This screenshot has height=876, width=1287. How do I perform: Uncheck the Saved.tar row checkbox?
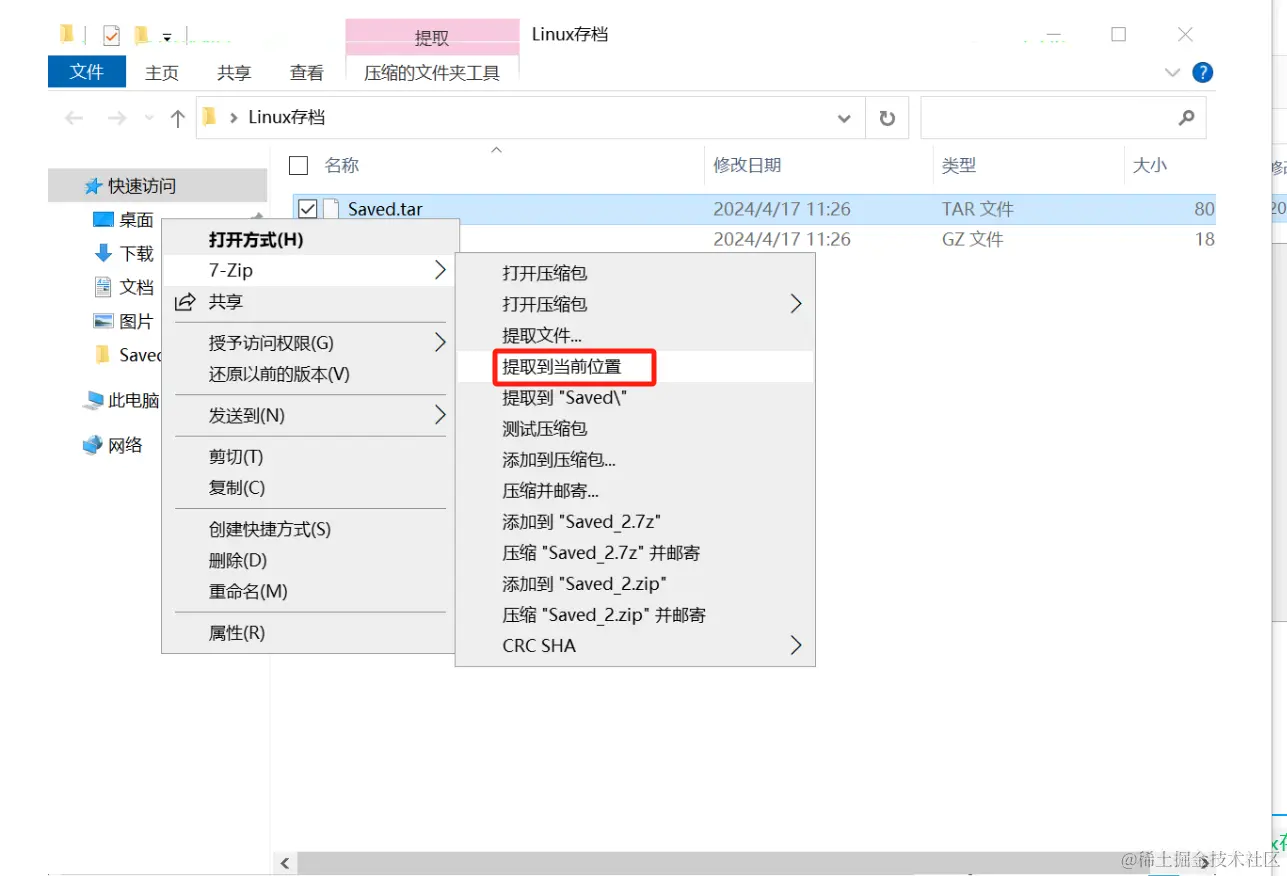pos(308,209)
